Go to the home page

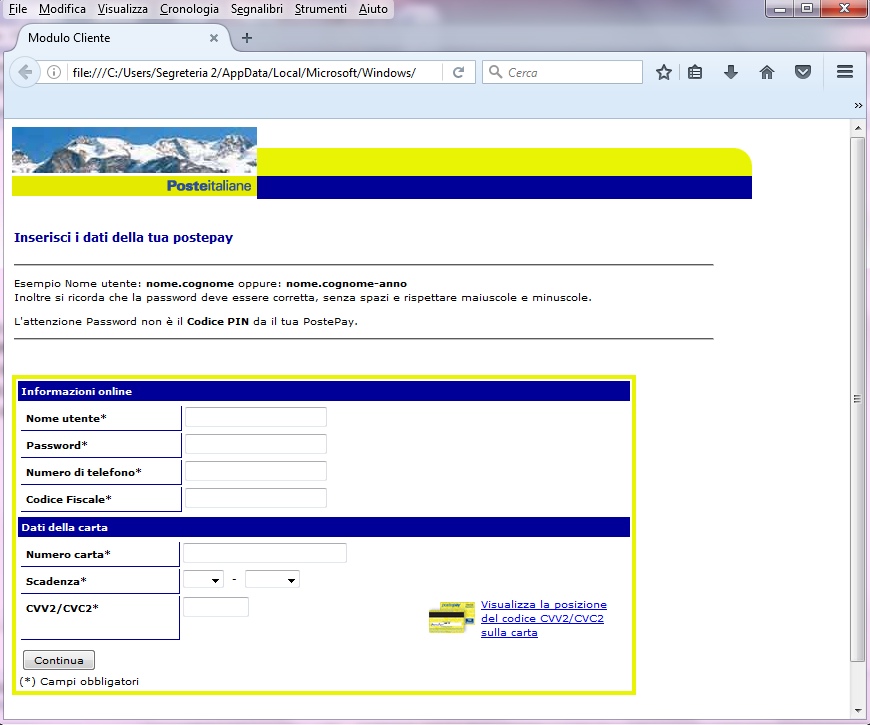[767, 72]
